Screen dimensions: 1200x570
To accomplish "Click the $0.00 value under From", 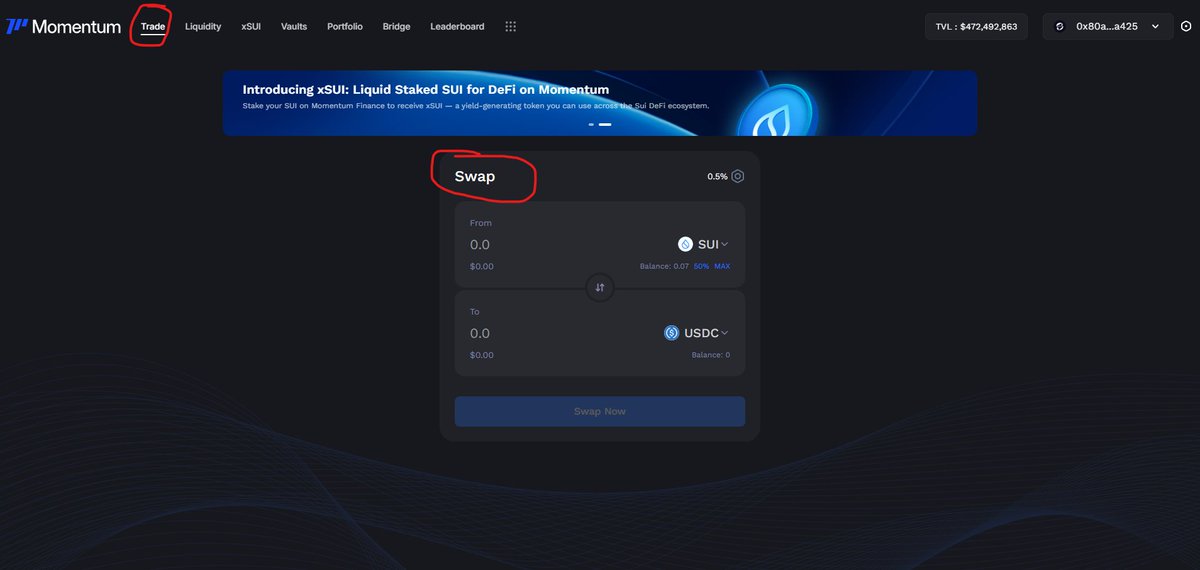I will tap(482, 266).
